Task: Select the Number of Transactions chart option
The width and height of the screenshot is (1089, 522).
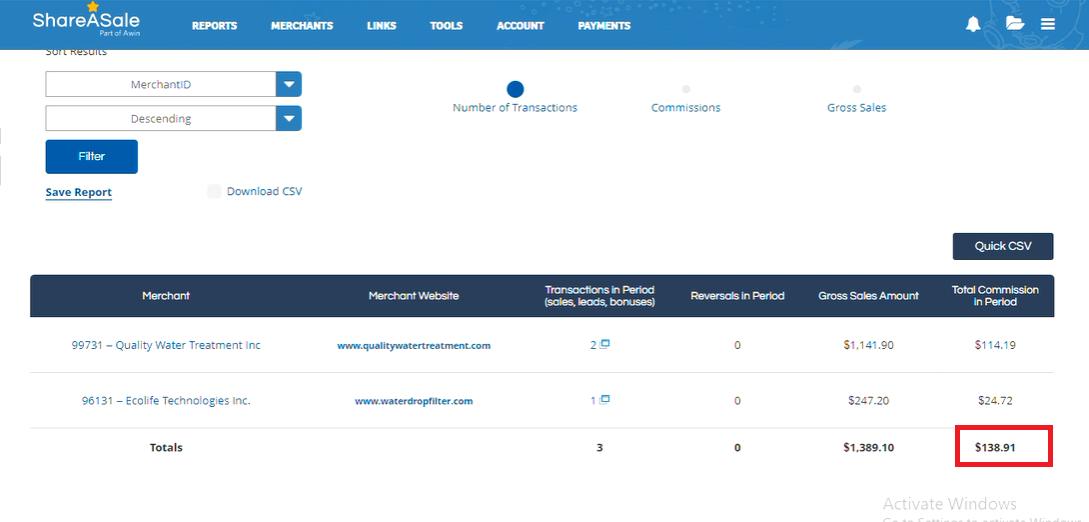Action: point(515,89)
